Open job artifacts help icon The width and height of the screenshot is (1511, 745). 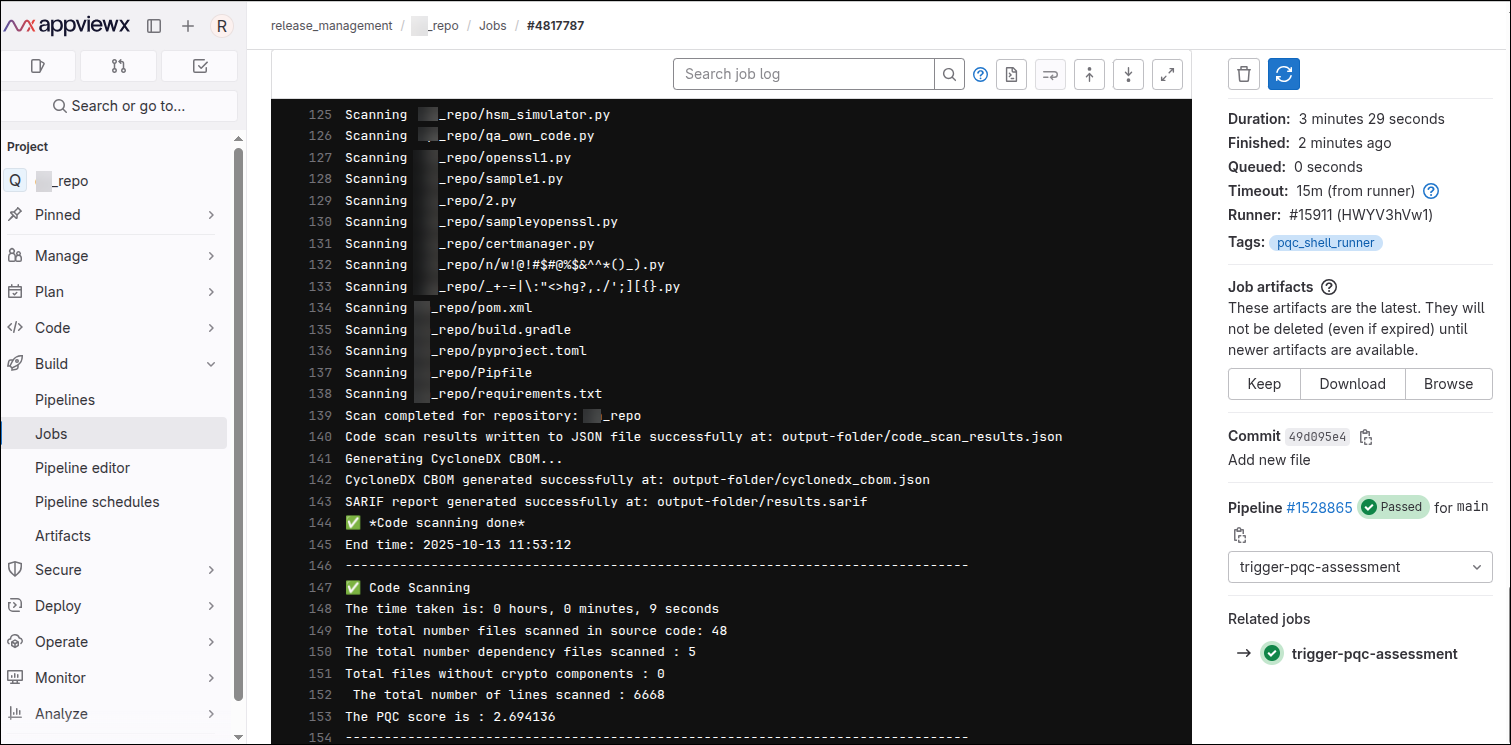[x=1329, y=287]
